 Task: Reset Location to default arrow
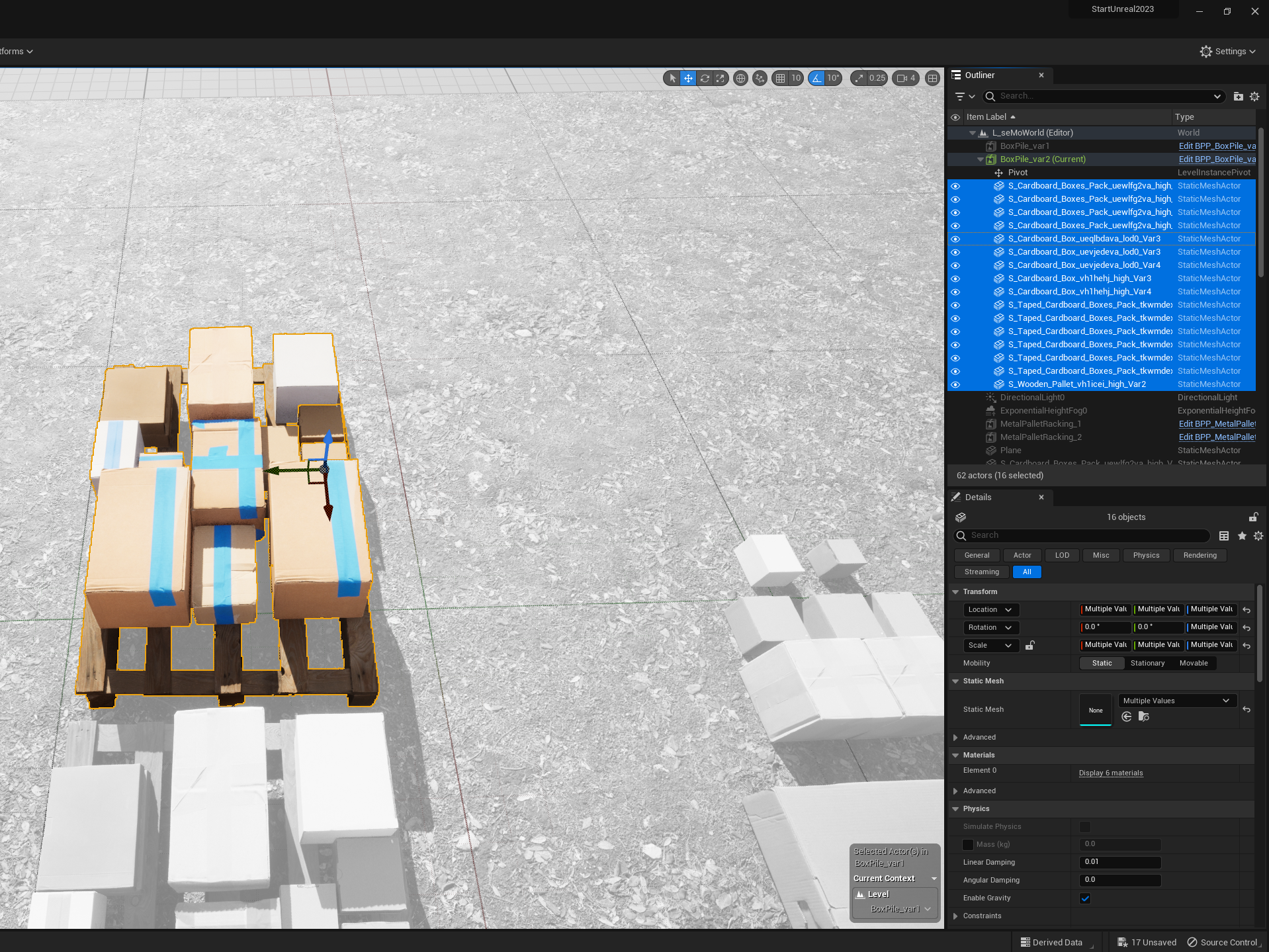[1247, 610]
